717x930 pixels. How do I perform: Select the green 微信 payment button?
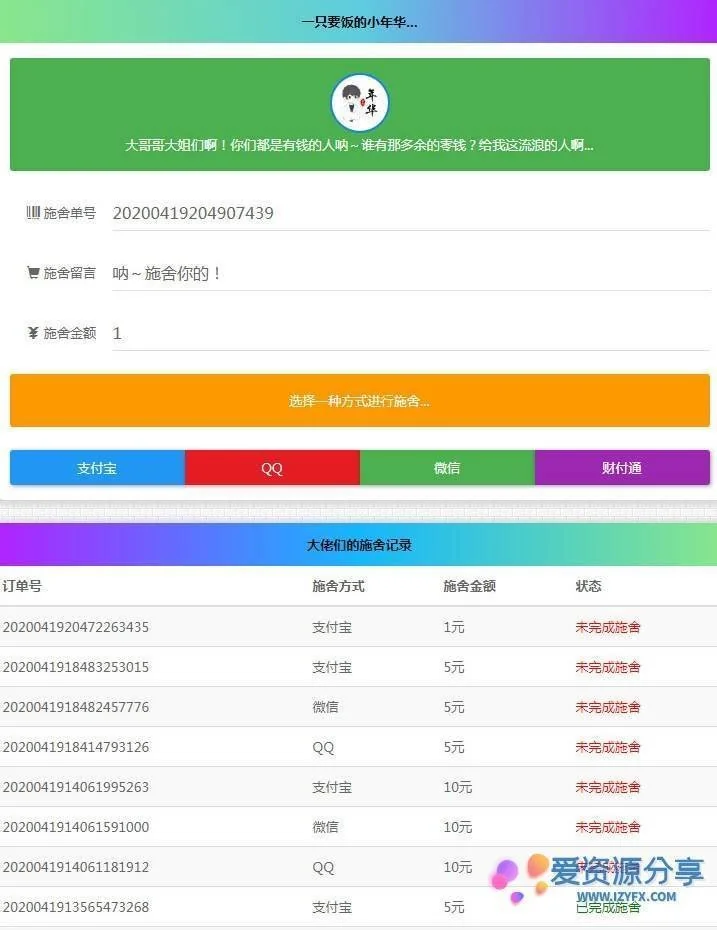[447, 468]
